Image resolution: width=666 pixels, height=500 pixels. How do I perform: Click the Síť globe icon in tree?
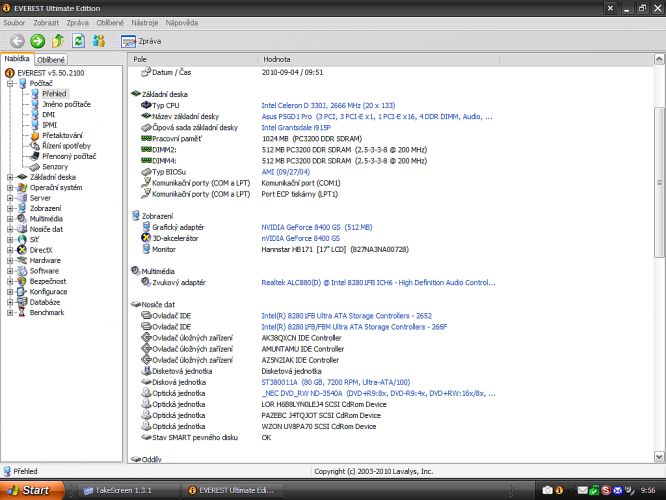pos(22,240)
